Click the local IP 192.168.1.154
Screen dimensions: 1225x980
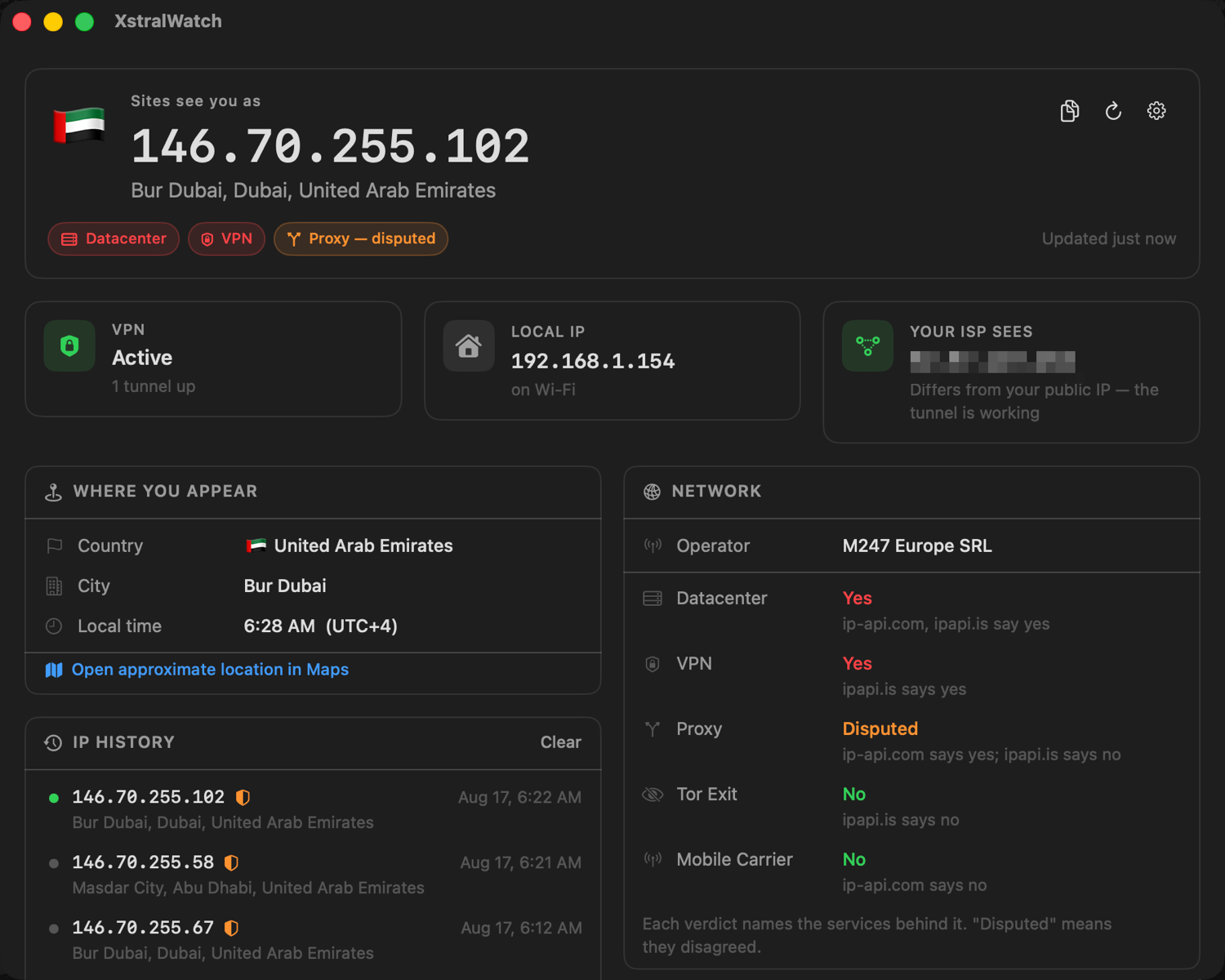coord(593,361)
